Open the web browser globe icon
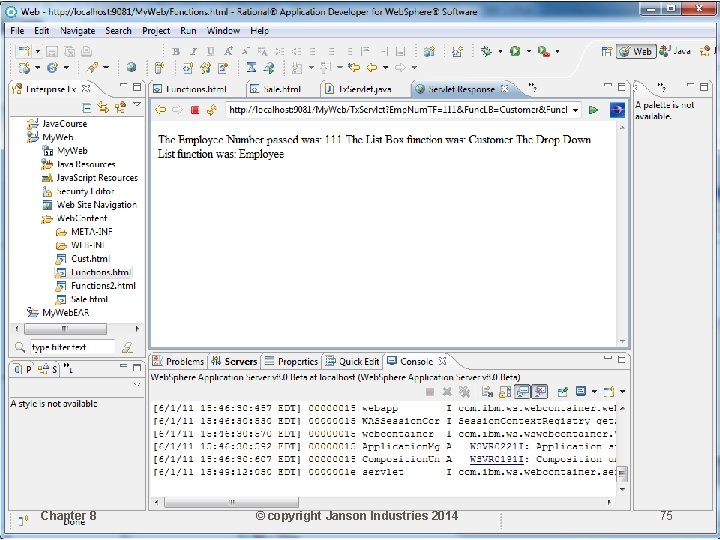The width and height of the screenshot is (720, 540). pos(131,68)
